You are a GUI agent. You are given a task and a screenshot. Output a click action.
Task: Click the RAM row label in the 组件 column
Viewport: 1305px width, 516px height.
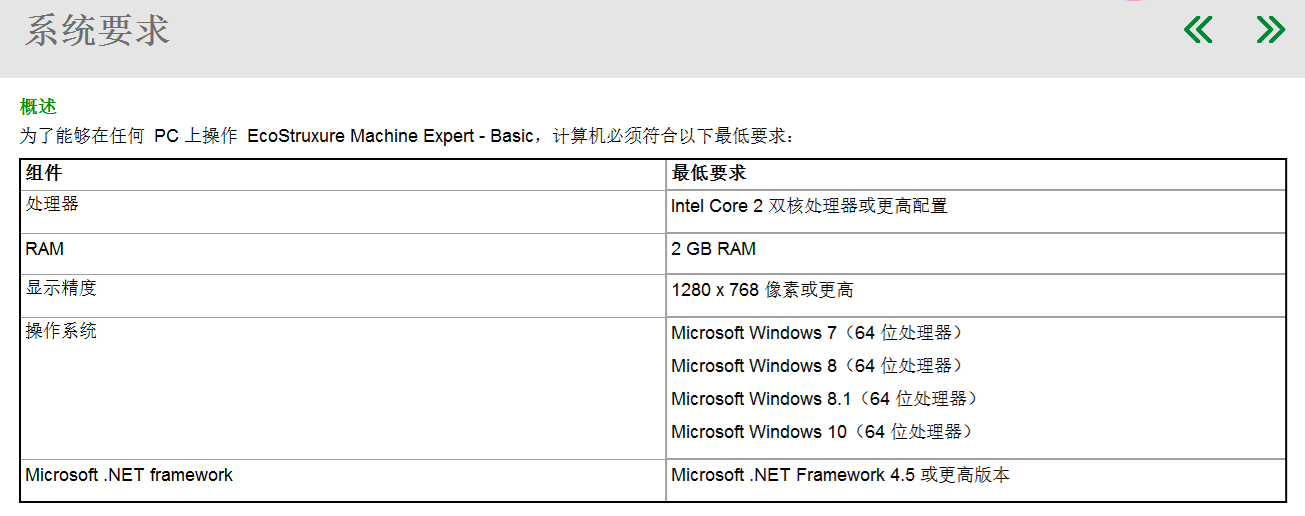(x=45, y=248)
